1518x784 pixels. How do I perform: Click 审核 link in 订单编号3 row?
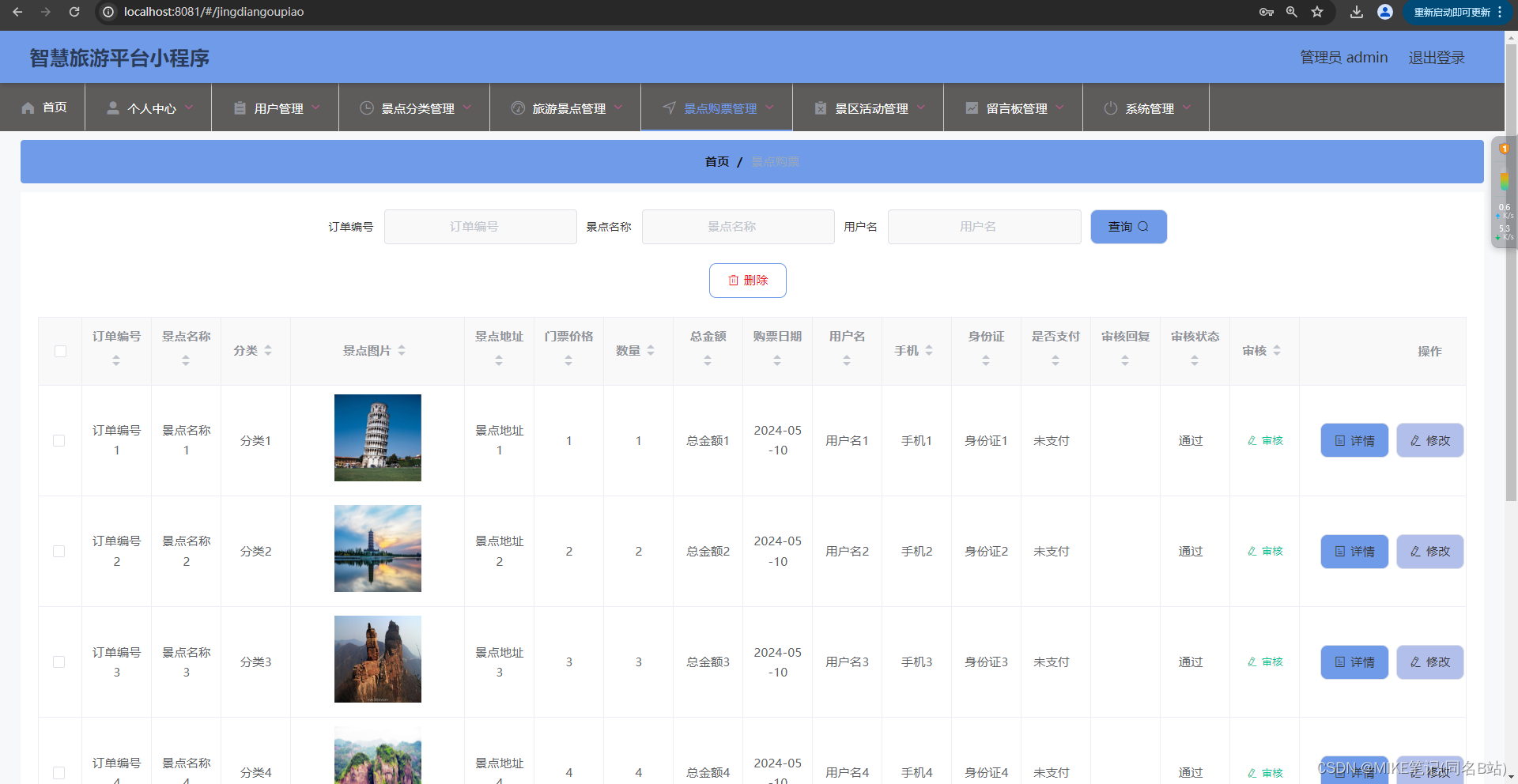click(1265, 661)
